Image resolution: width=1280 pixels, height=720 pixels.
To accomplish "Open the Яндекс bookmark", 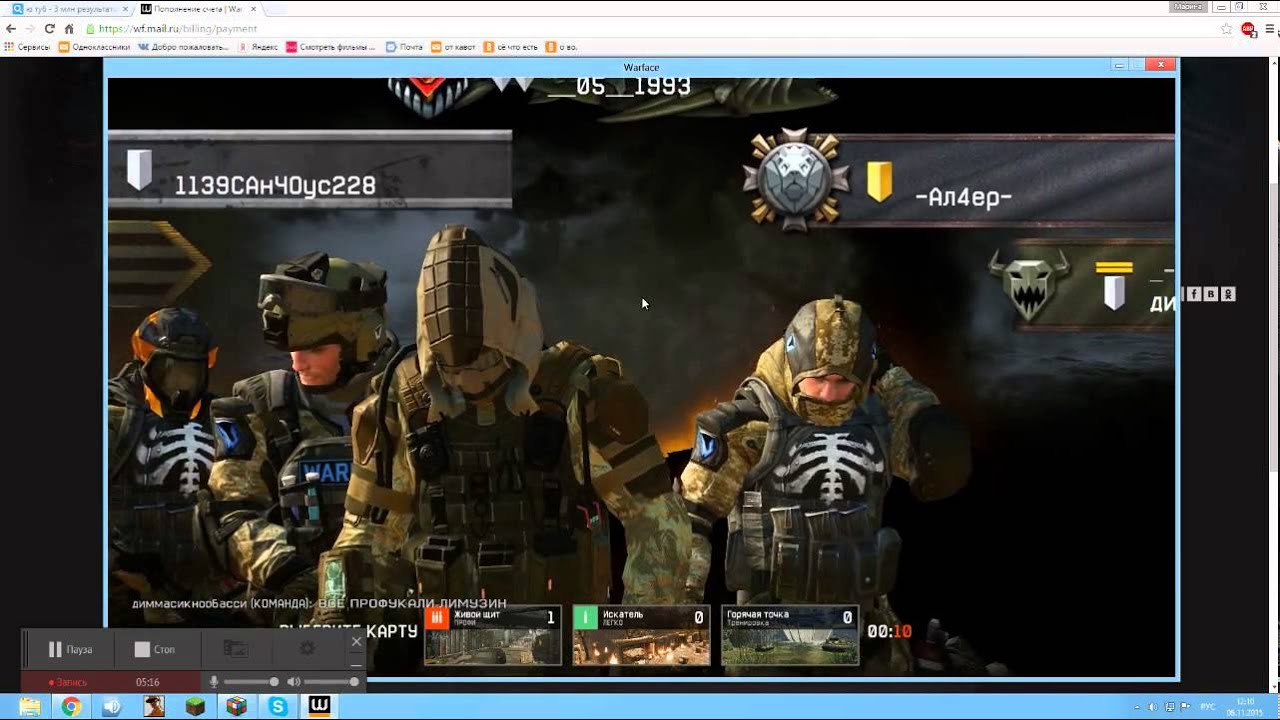I will click(x=258, y=47).
